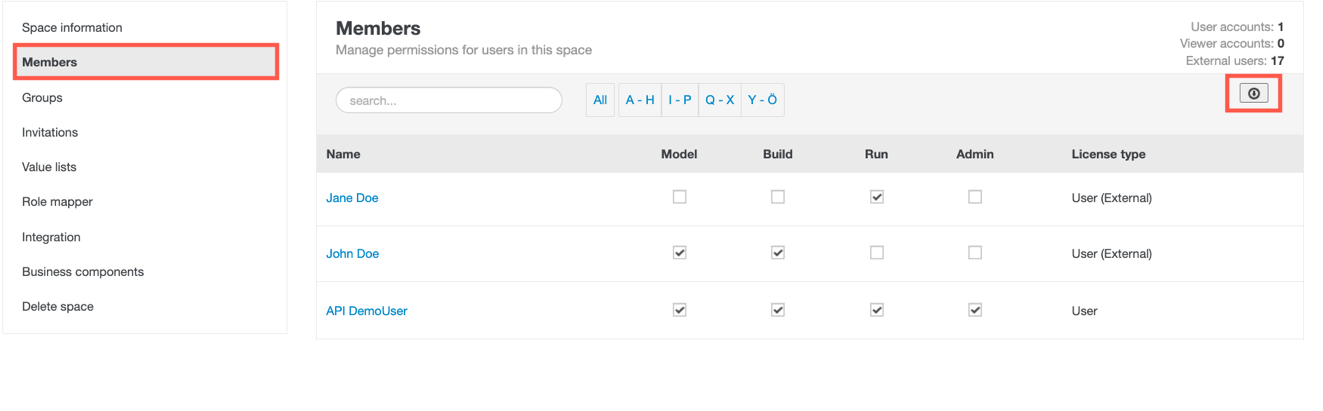Select Groups in the sidebar
This screenshot has height=411, width=1323.
coord(42,98)
